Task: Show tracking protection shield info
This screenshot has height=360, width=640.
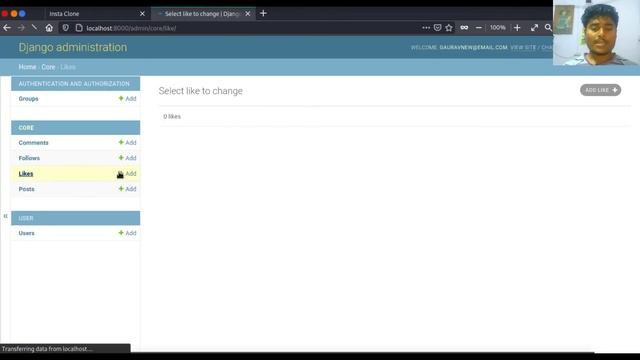Action: [x=65, y=28]
